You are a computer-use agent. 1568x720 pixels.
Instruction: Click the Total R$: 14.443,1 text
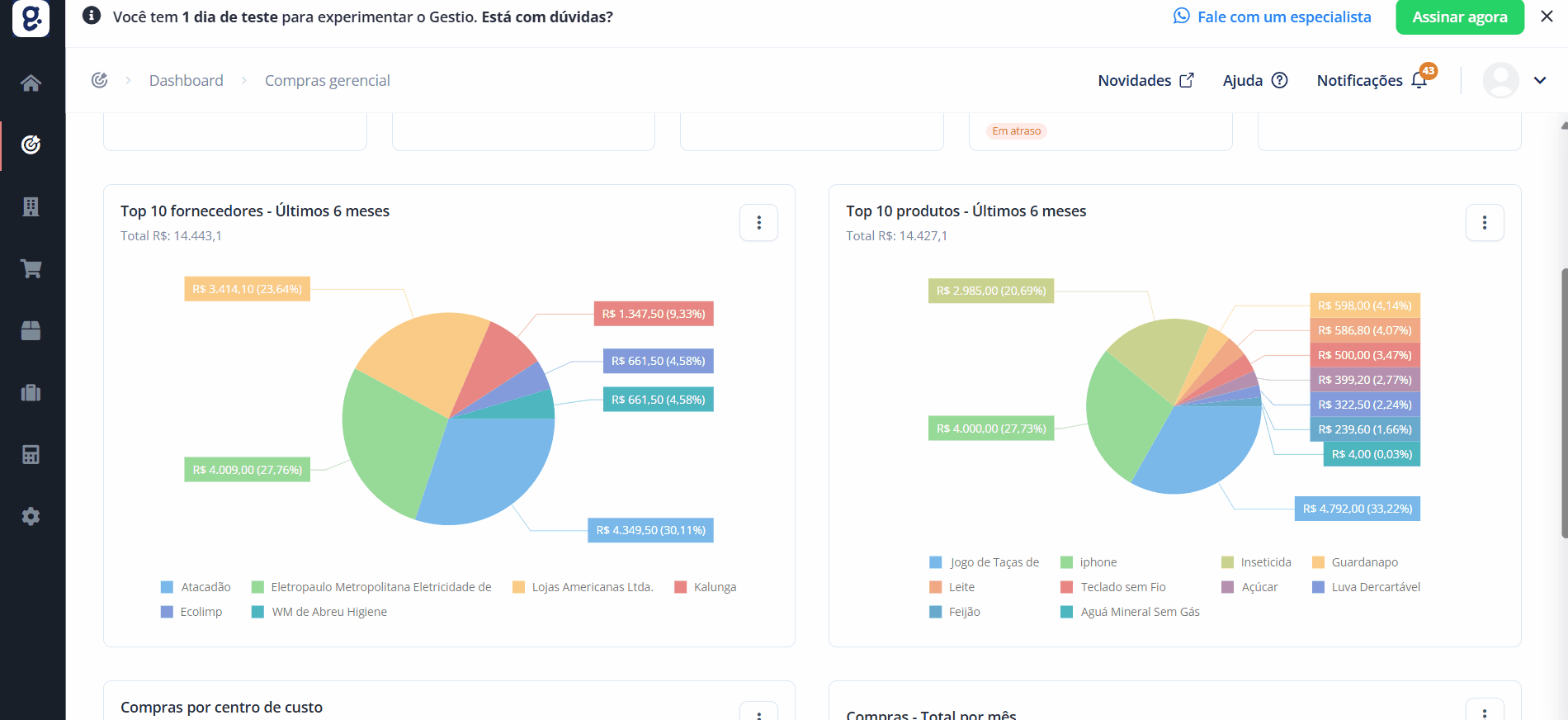(x=171, y=236)
